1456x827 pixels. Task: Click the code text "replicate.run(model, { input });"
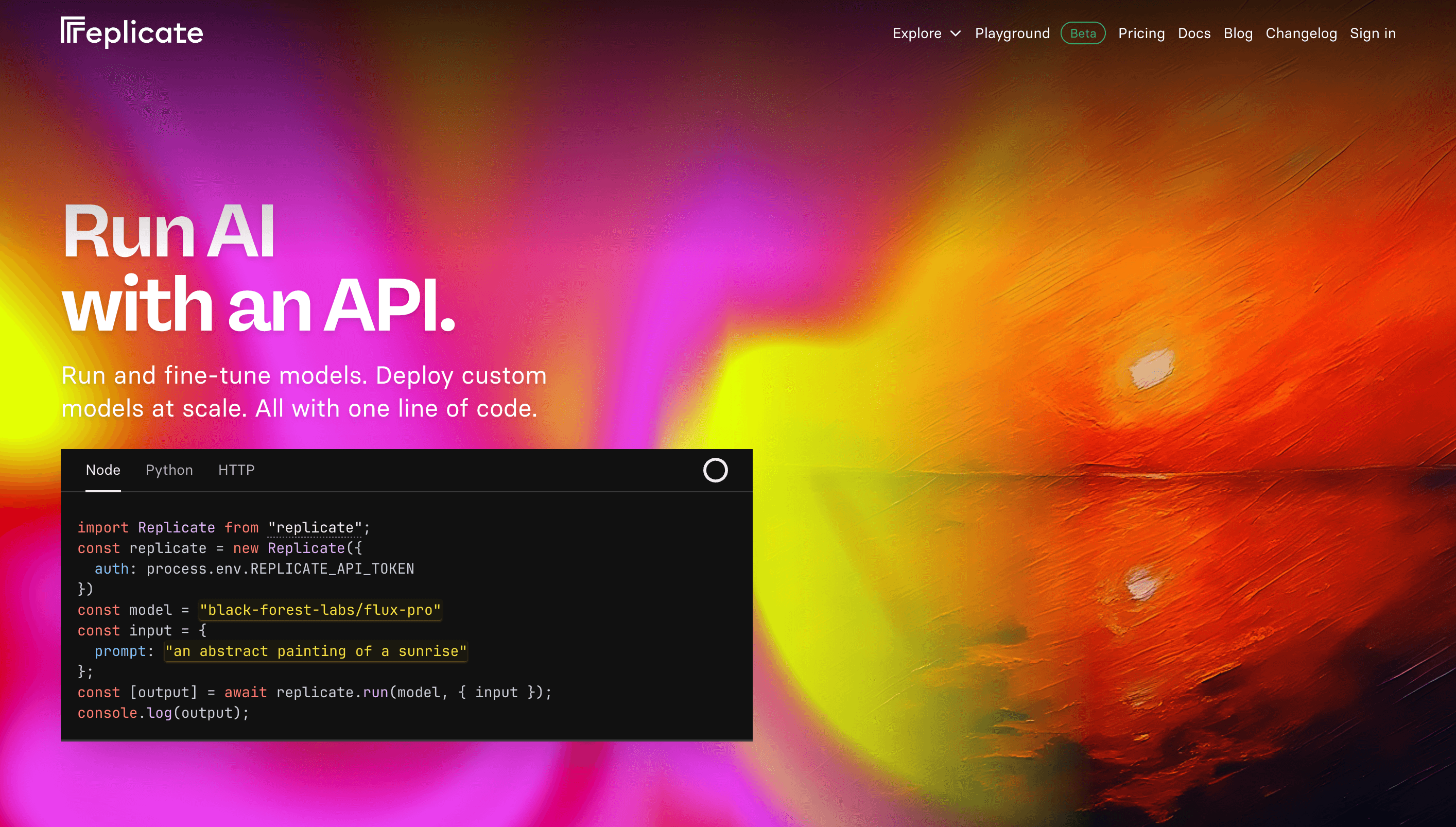pos(414,693)
